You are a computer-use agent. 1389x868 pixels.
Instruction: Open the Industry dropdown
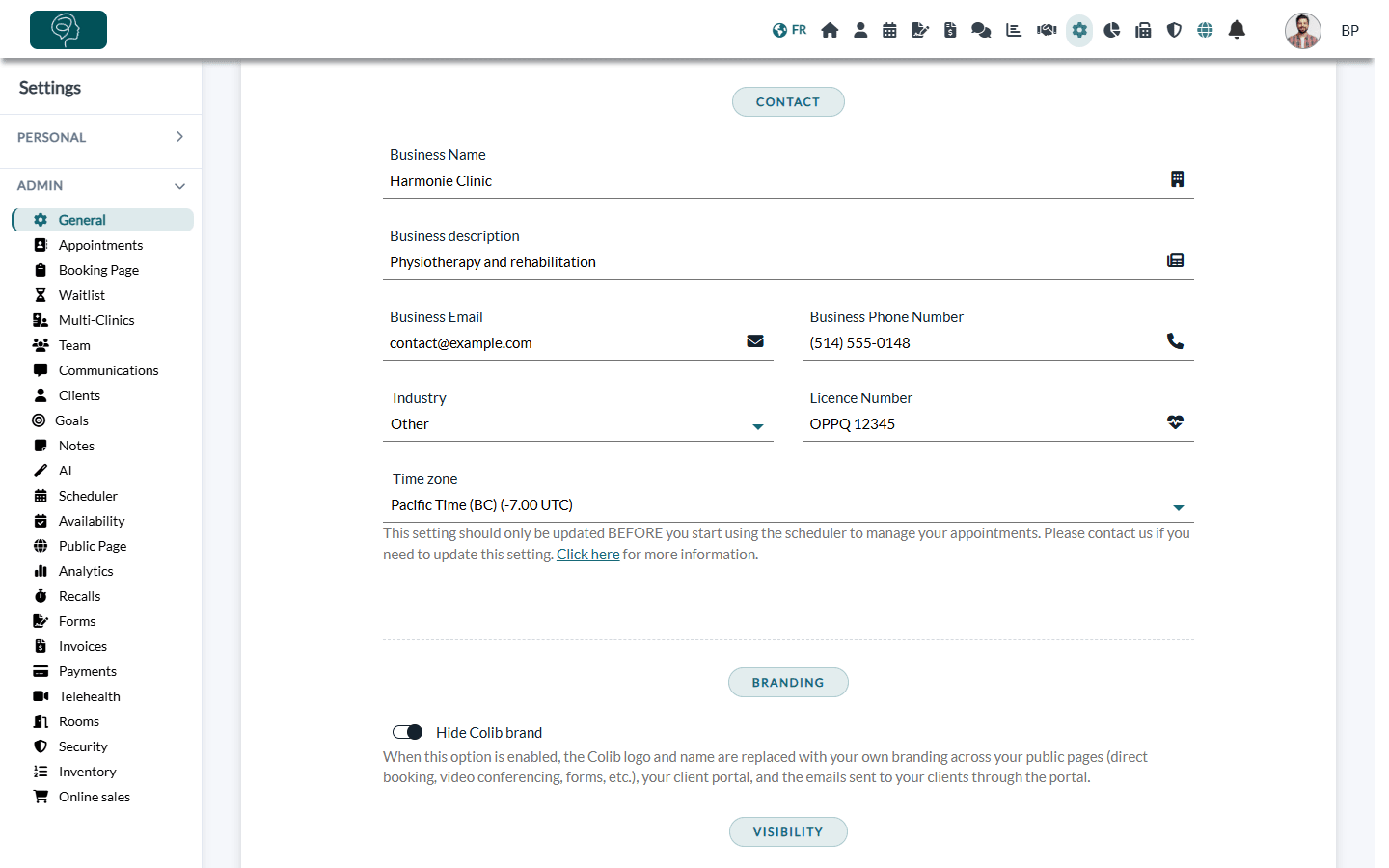(578, 424)
